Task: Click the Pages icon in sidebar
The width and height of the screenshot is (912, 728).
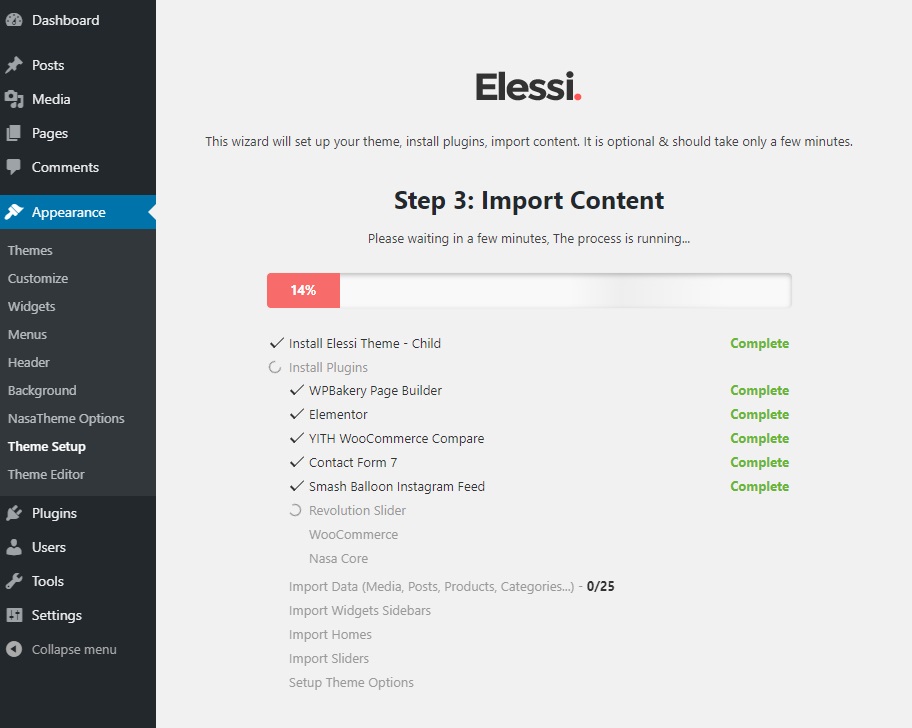Action: [x=14, y=133]
